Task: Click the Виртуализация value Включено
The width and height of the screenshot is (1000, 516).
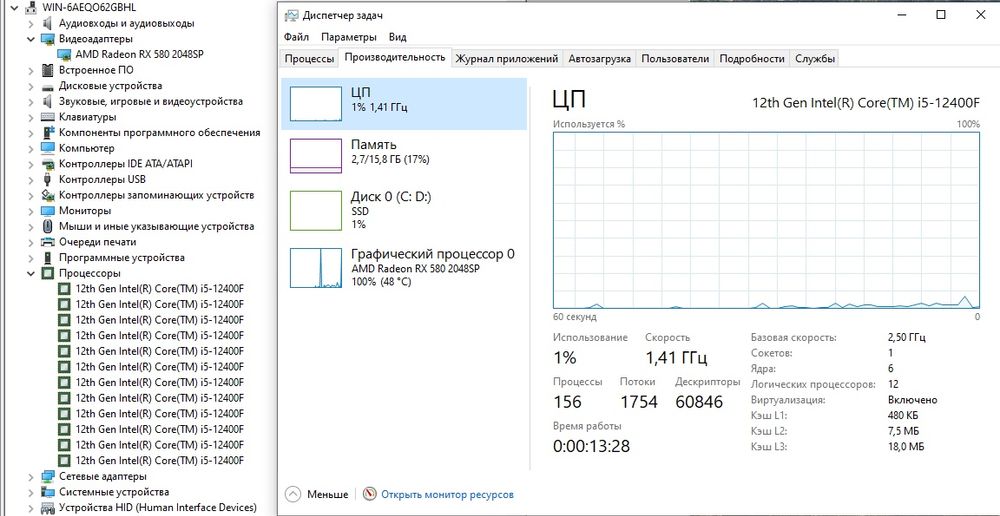Action: point(913,400)
